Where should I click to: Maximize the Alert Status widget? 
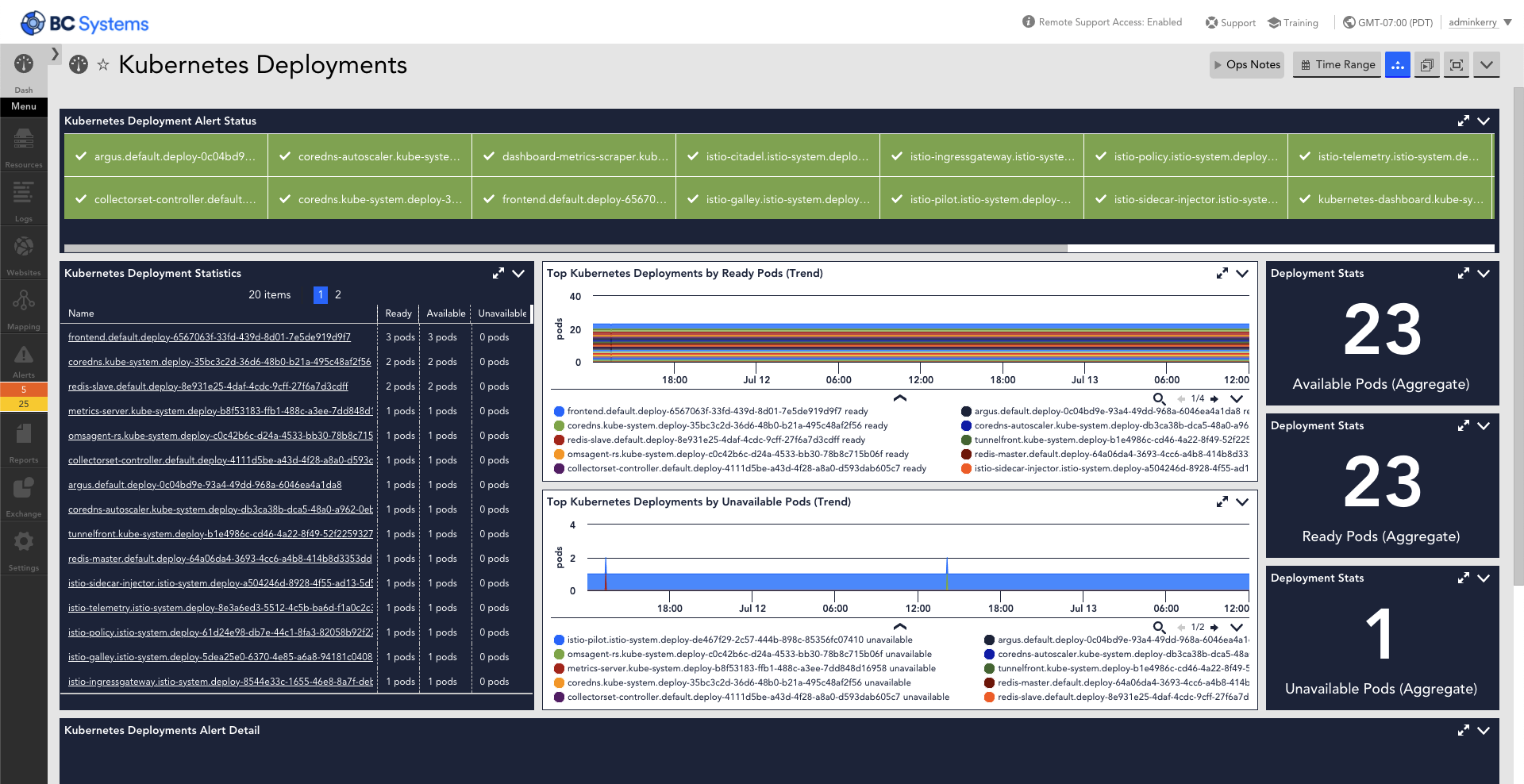click(1464, 121)
